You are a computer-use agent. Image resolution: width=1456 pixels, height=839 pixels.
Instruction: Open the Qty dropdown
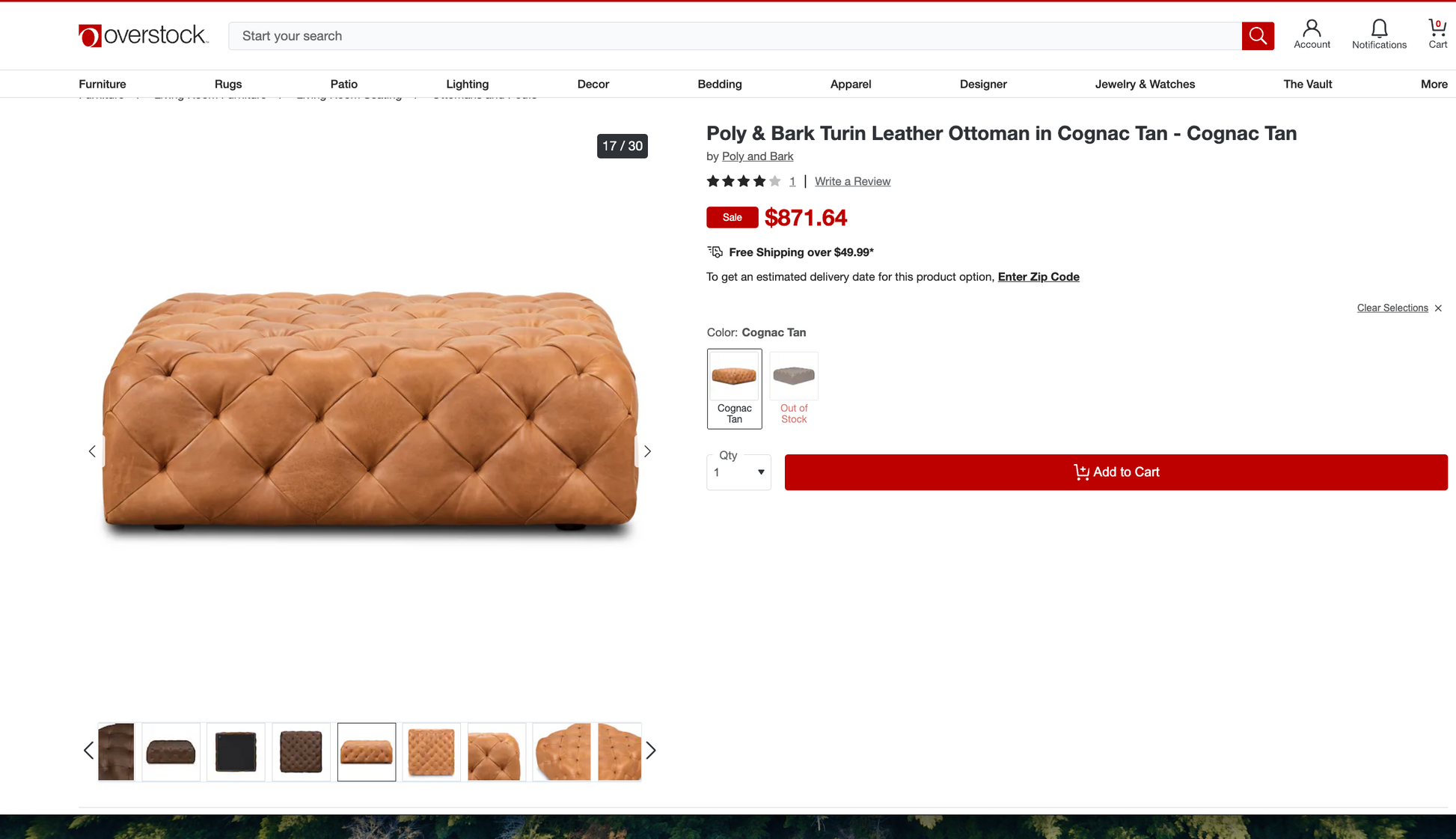click(x=738, y=472)
